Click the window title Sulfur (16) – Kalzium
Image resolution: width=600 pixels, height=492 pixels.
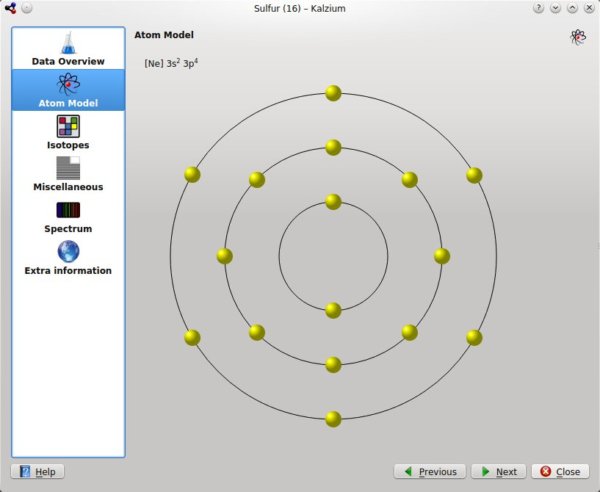coord(300,8)
